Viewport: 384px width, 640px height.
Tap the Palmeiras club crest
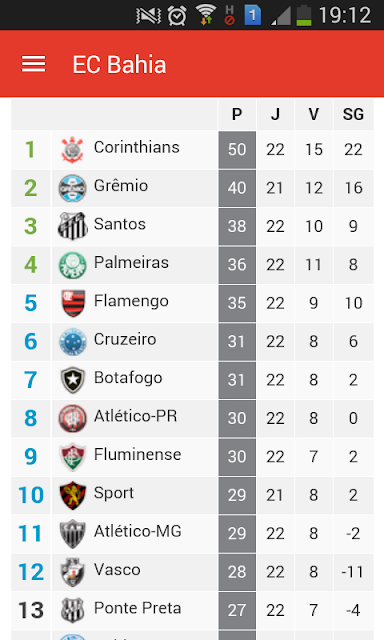pos(72,265)
